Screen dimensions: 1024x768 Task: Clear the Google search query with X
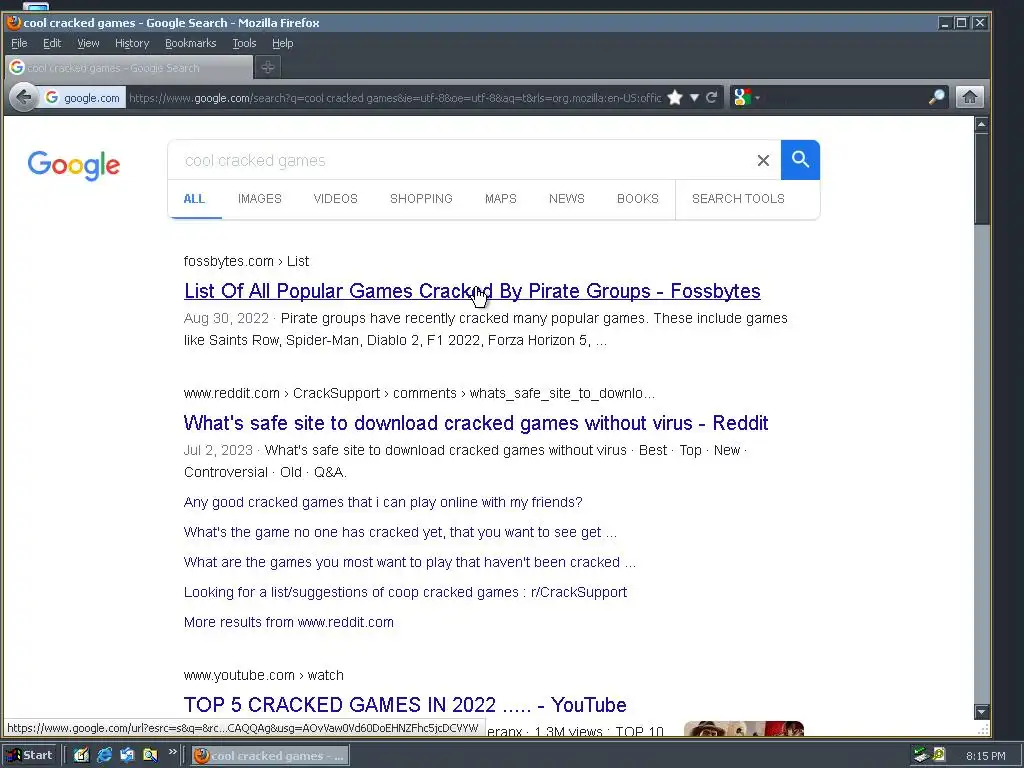tap(763, 161)
